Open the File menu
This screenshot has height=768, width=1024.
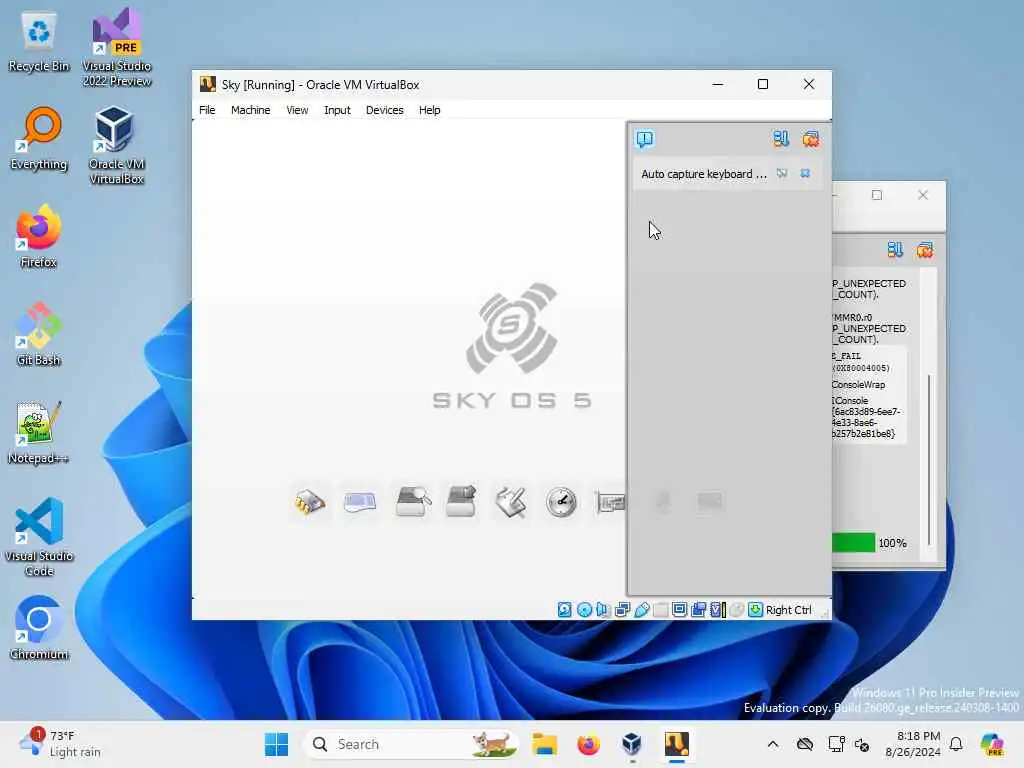pos(207,110)
